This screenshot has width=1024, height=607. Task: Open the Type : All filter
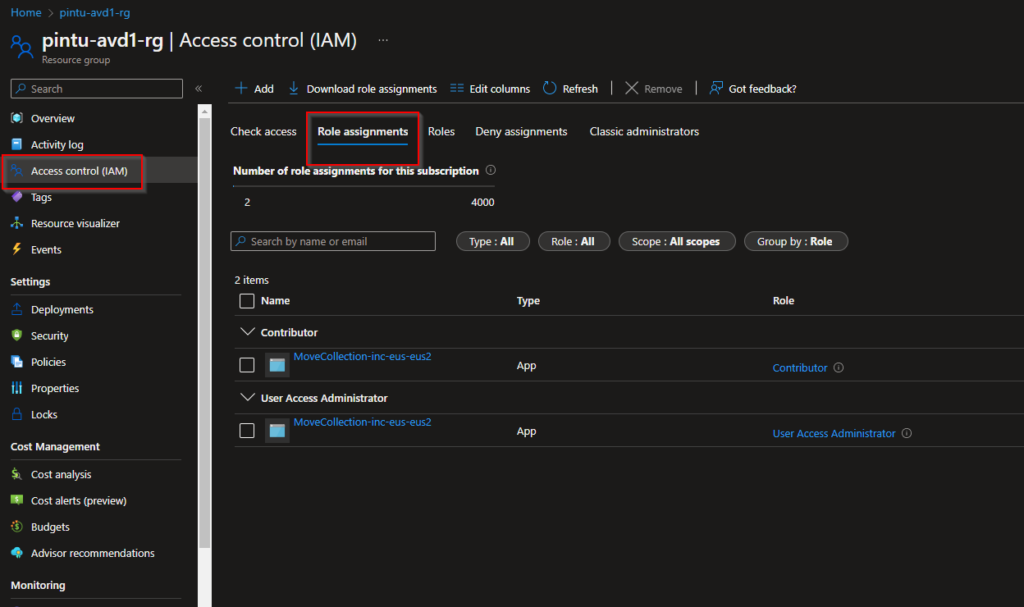coord(492,241)
